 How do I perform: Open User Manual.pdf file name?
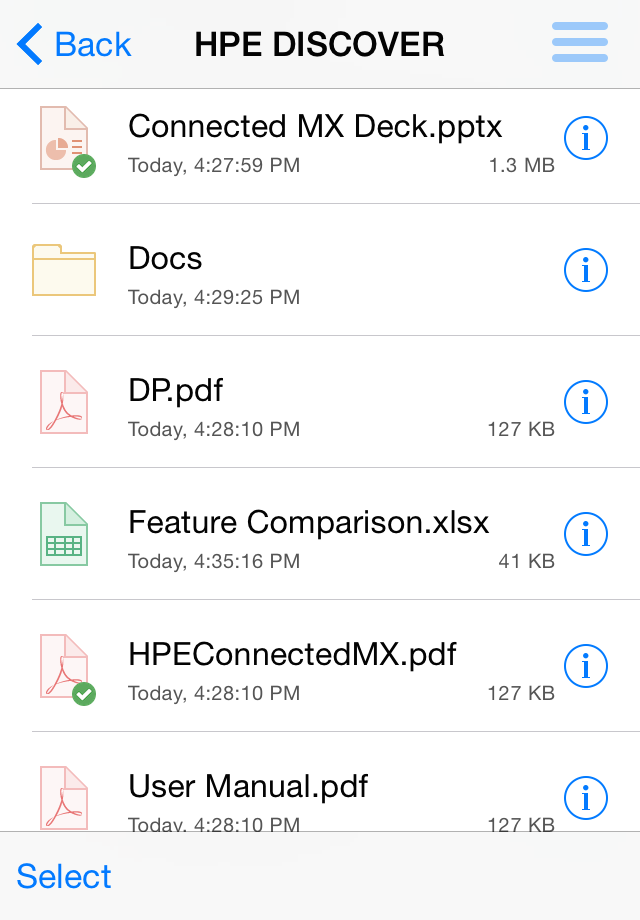coord(248,786)
